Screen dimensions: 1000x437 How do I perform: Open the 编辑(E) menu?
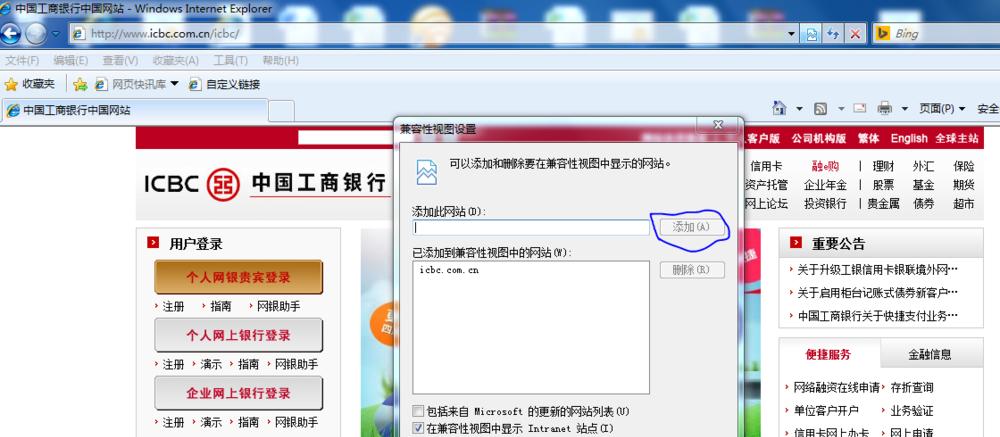point(71,61)
